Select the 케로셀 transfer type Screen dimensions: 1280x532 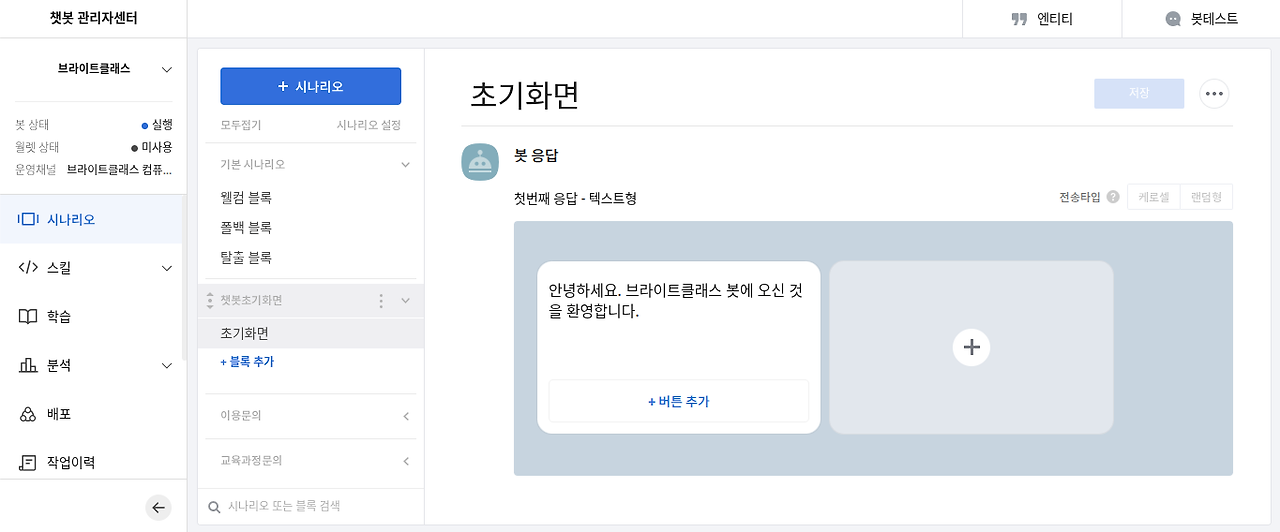[1153, 198]
